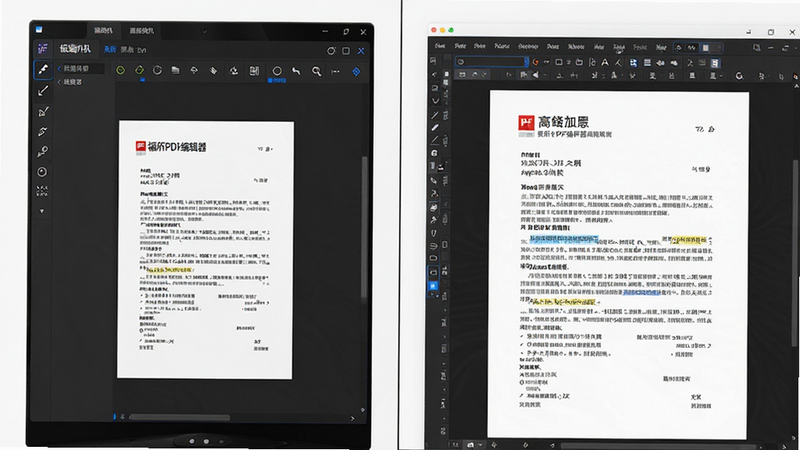Click the PDF page in the left window
800x450 pixels.
click(205, 250)
